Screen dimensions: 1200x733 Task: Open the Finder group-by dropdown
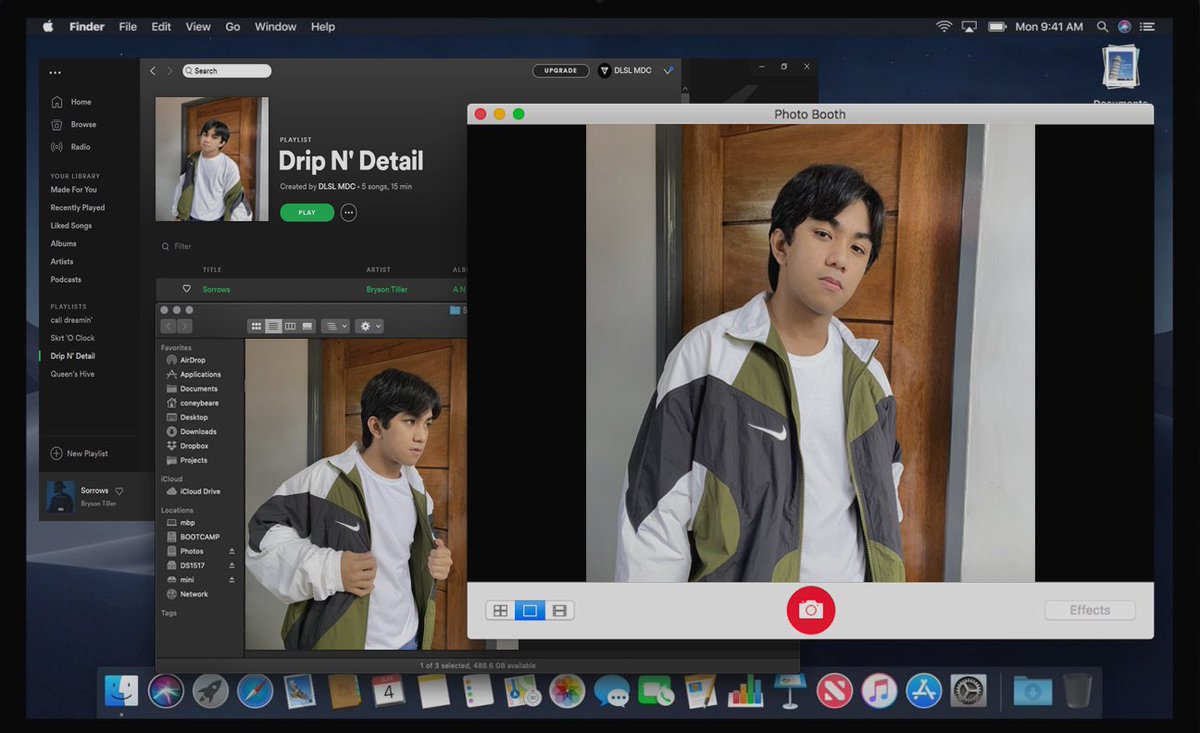tap(336, 326)
